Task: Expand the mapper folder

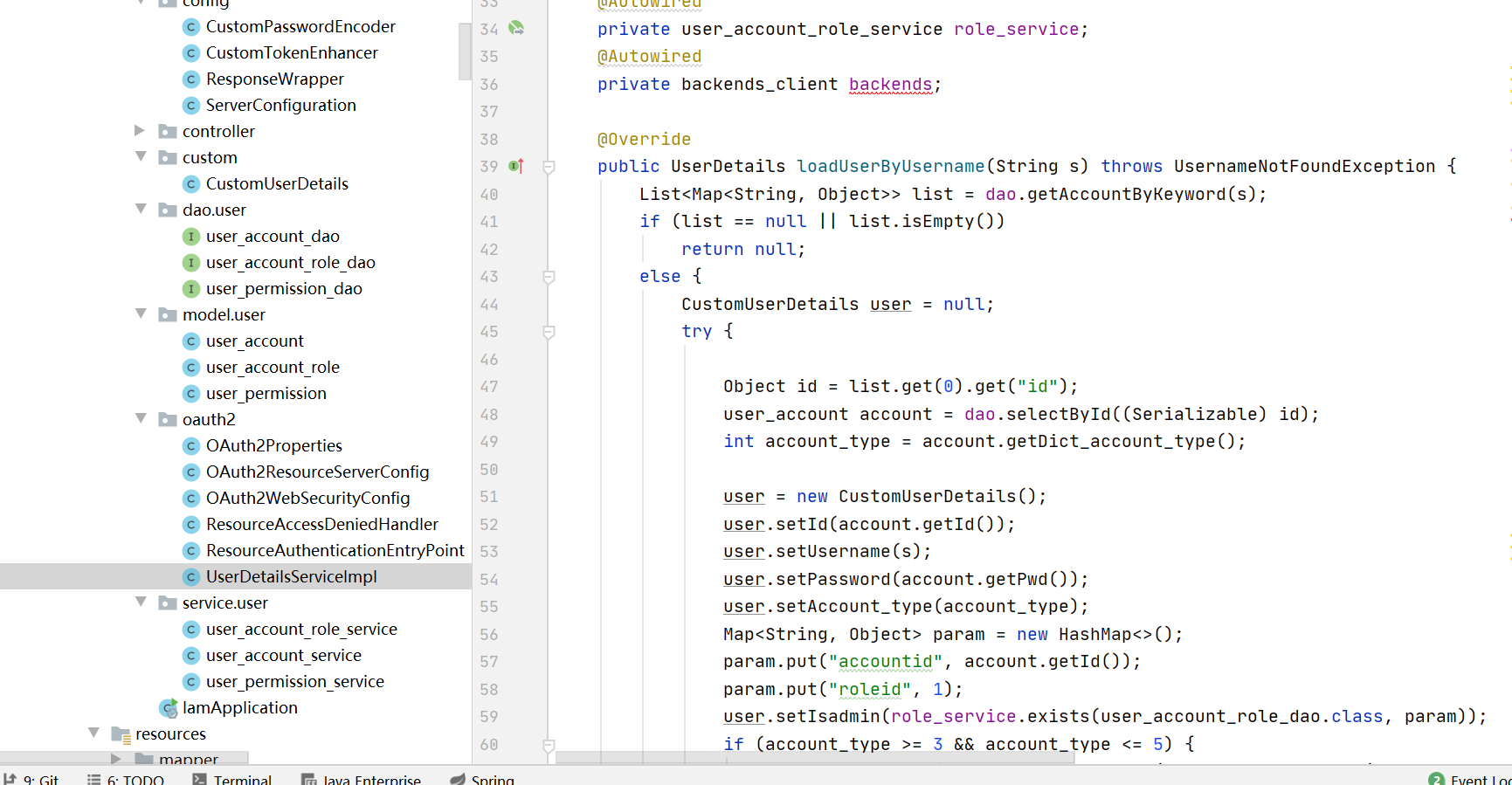Action: tap(116, 759)
